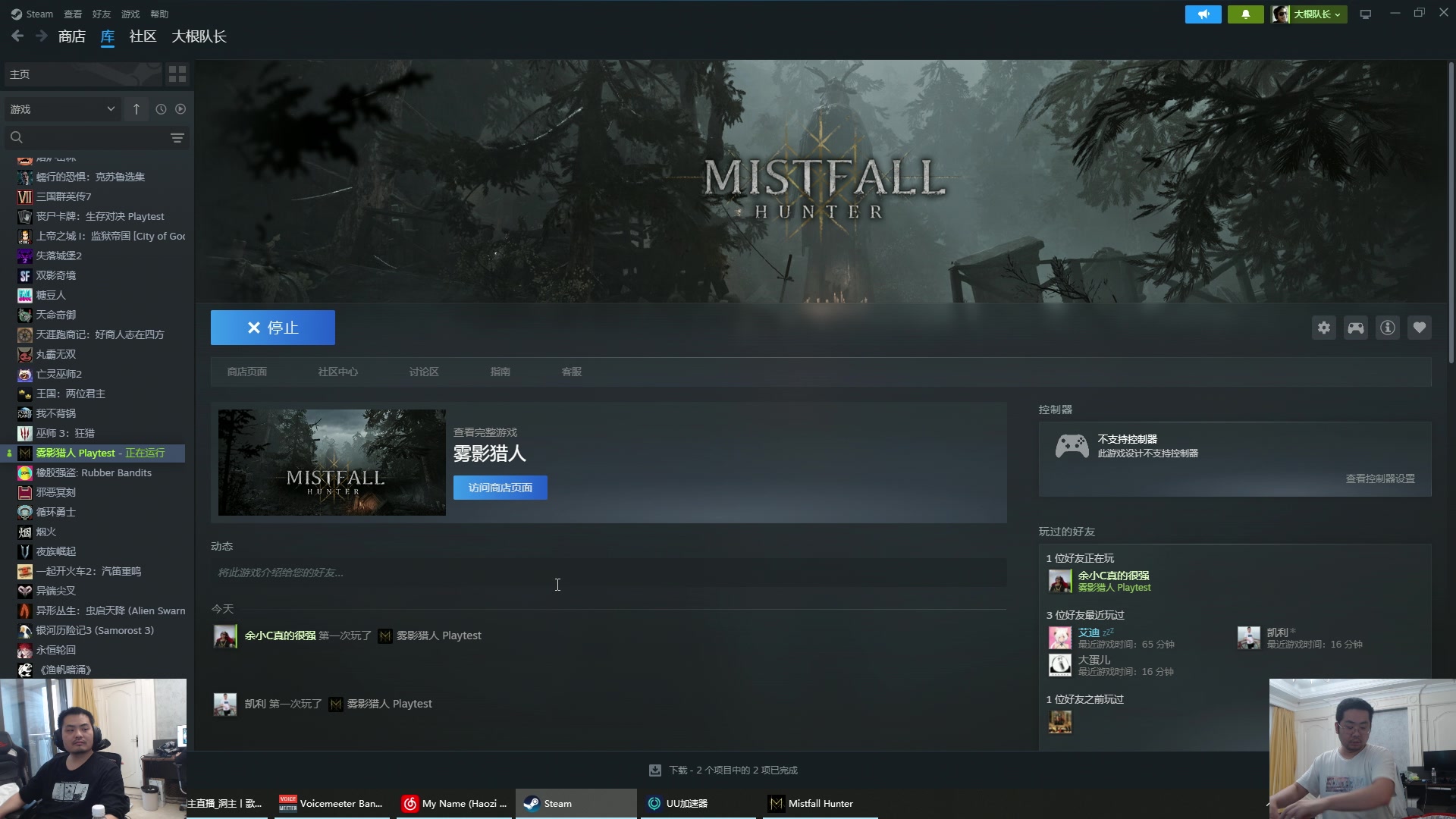The width and height of the screenshot is (1456, 819).
Task: Open the Big Picture mode monitor icon
Action: click(1366, 14)
